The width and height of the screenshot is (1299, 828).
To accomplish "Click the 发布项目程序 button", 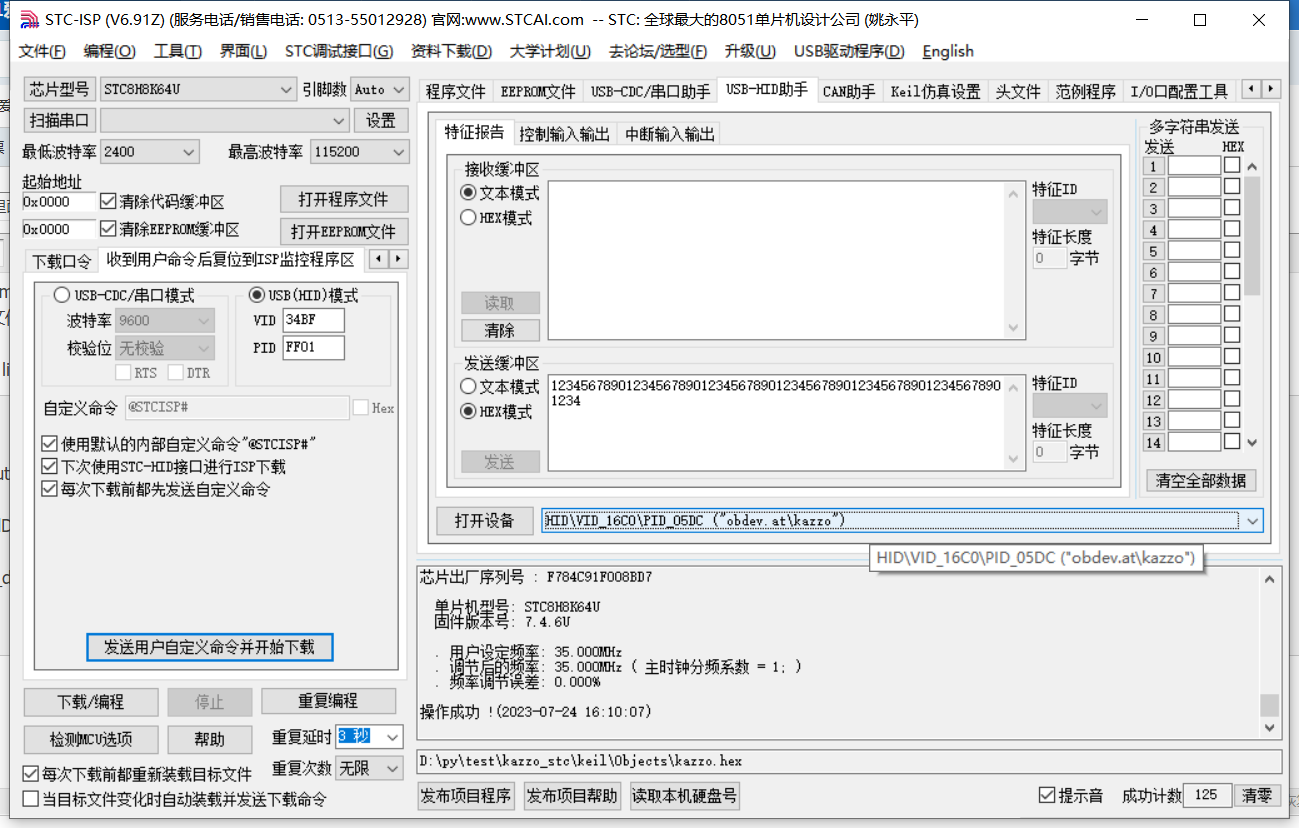I will pyautogui.click(x=466, y=796).
